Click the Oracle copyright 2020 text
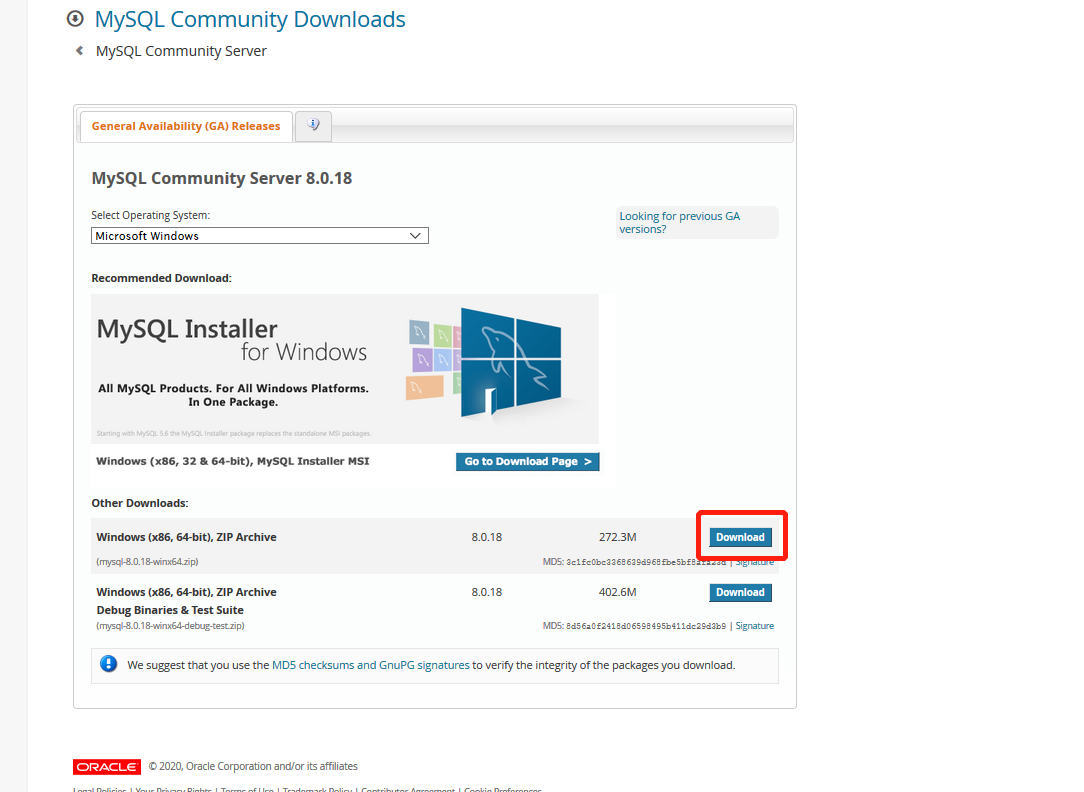This screenshot has width=1084, height=792. coord(253,766)
